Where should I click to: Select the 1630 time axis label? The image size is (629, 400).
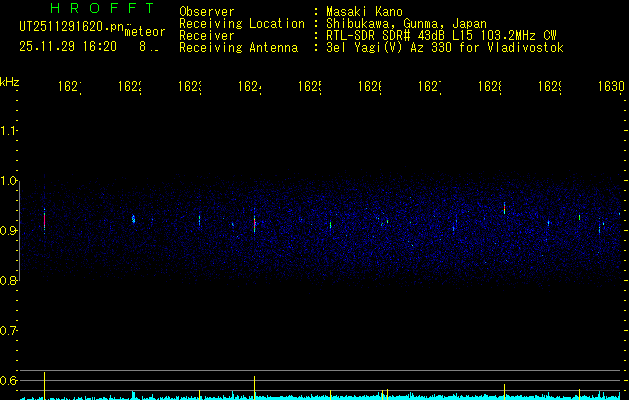click(x=611, y=86)
